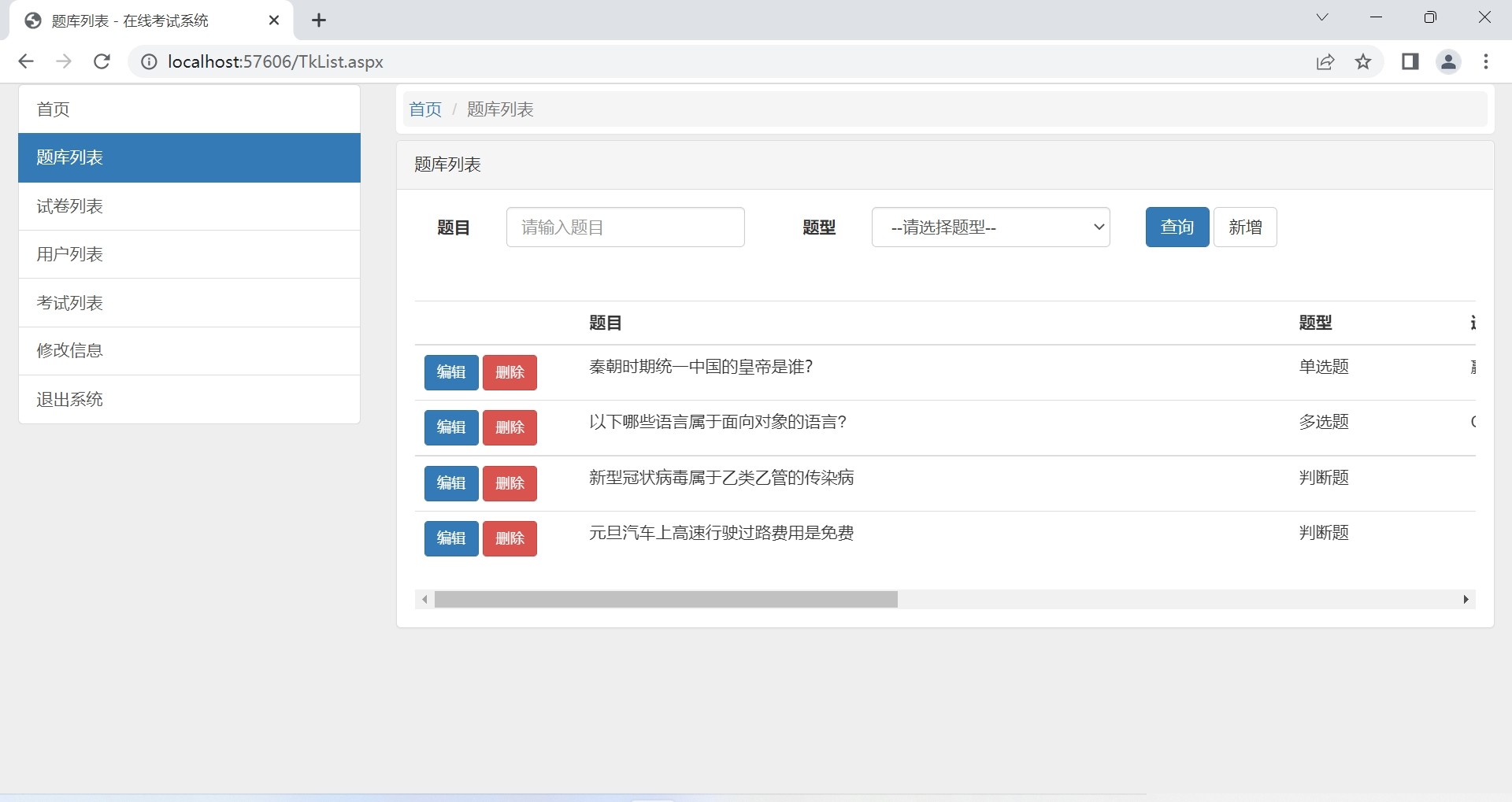1512x802 pixels.
Task: Click the 查询 search button
Action: 1177,227
